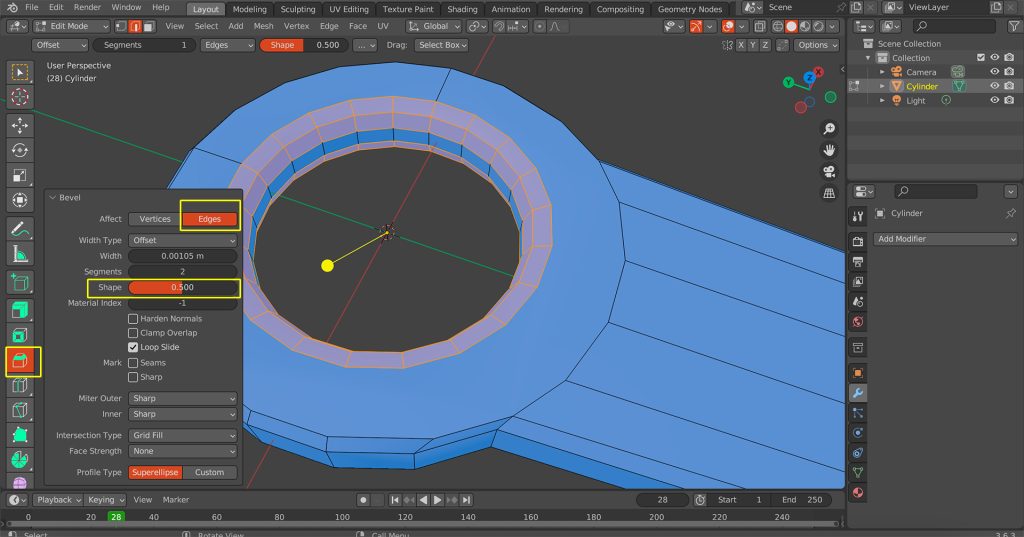Toggle Light visibility eye in outliner

coord(995,101)
